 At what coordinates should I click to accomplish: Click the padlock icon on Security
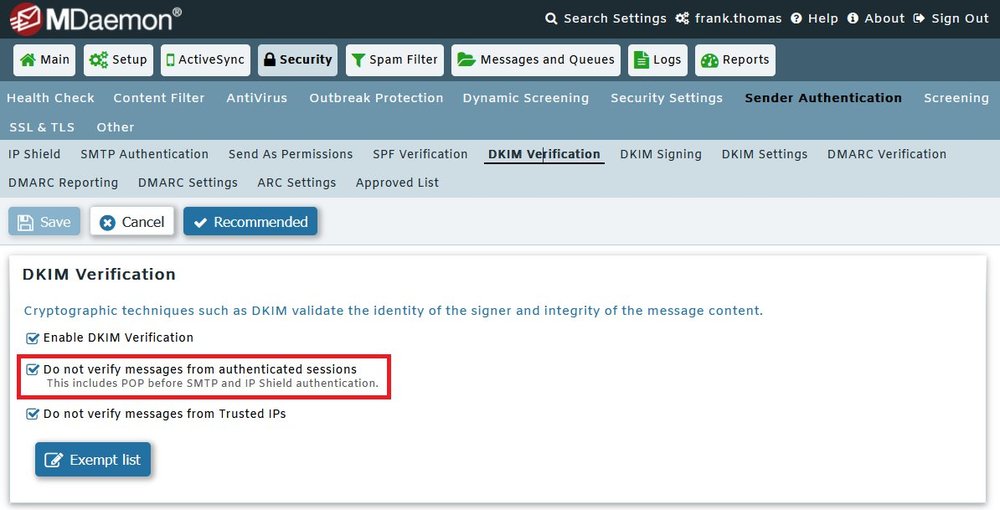[270, 60]
